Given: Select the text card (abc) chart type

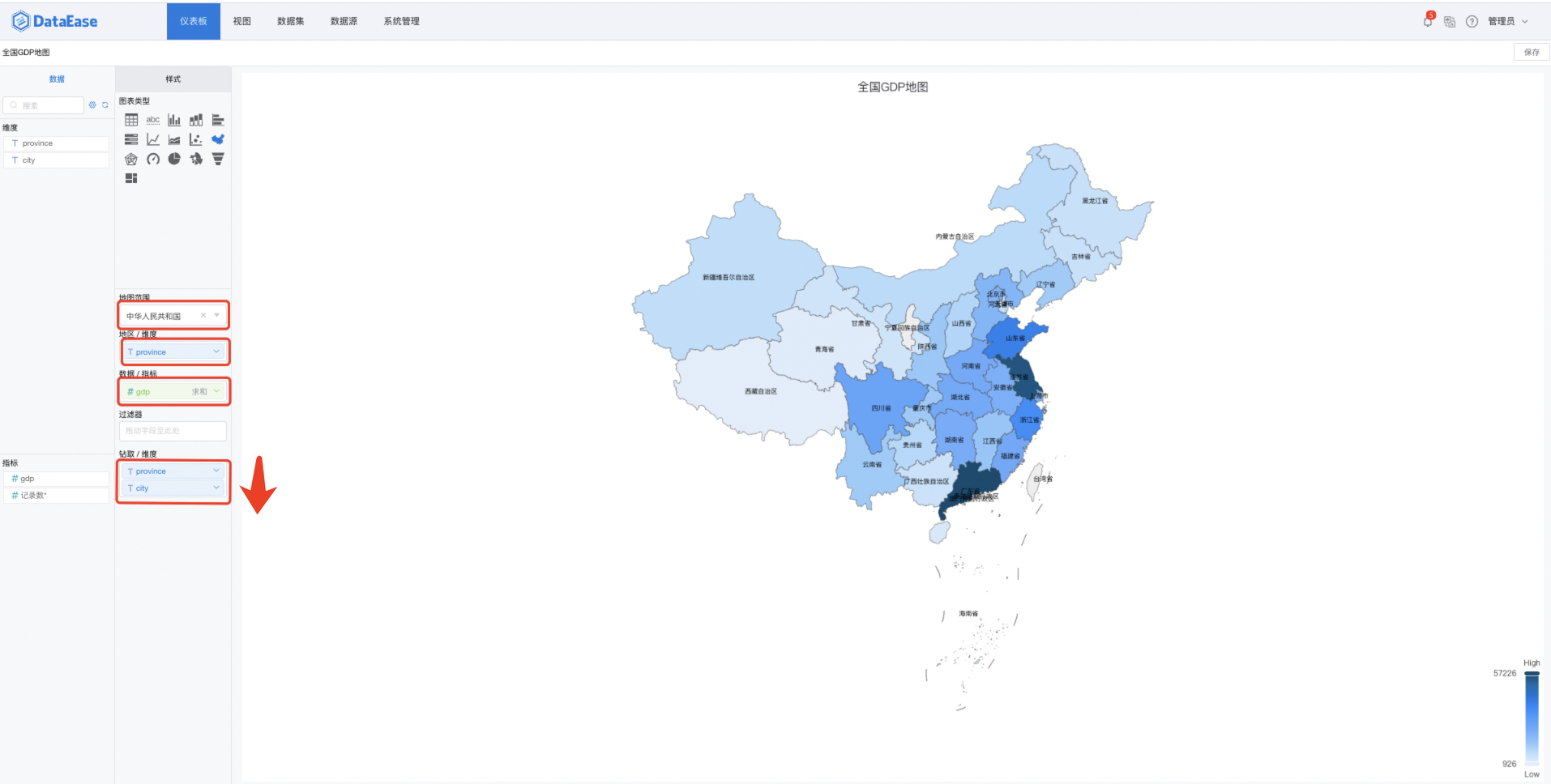Looking at the screenshot, I should point(152,119).
